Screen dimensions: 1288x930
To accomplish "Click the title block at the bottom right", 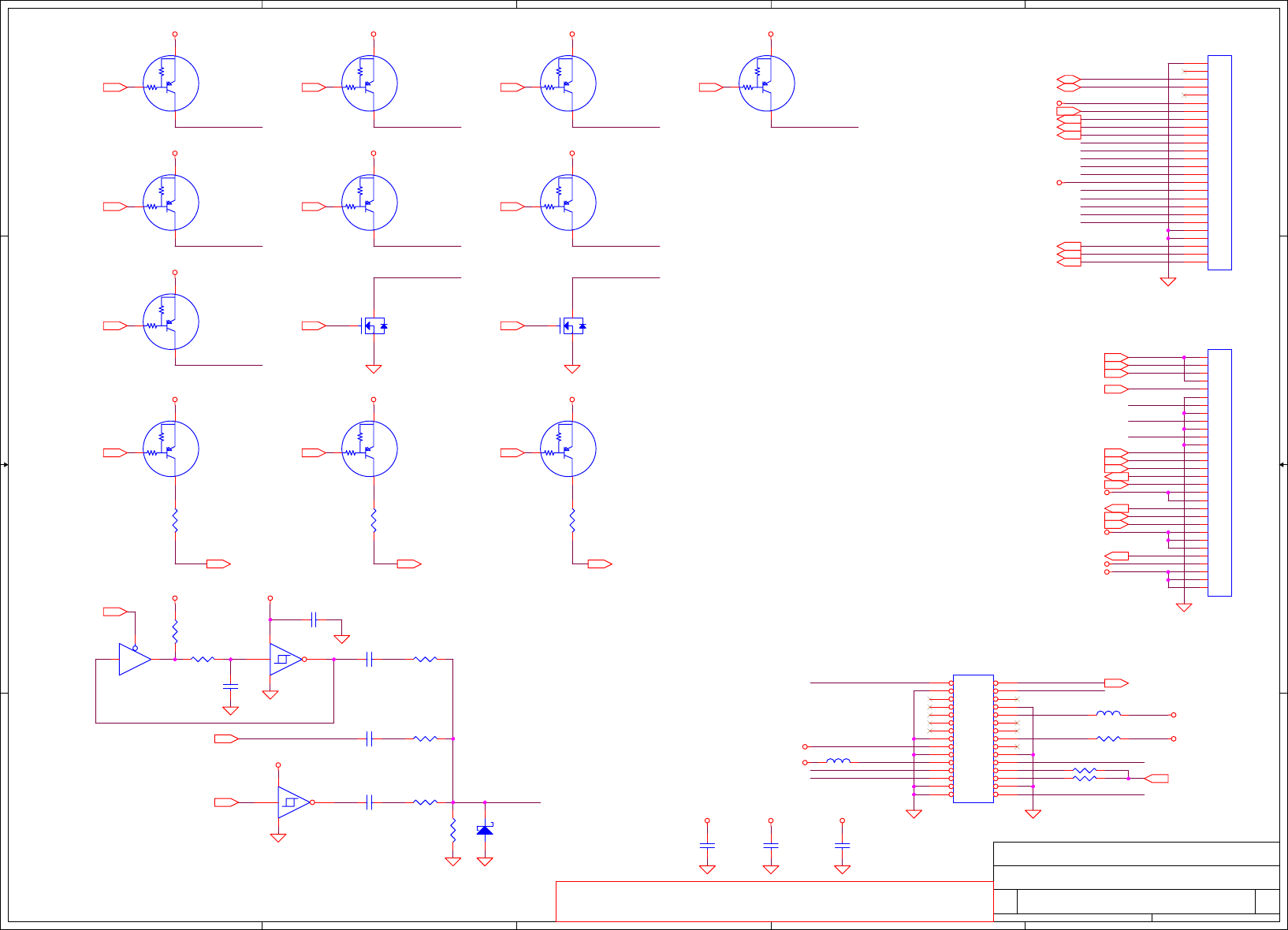I will pos(1137,881).
